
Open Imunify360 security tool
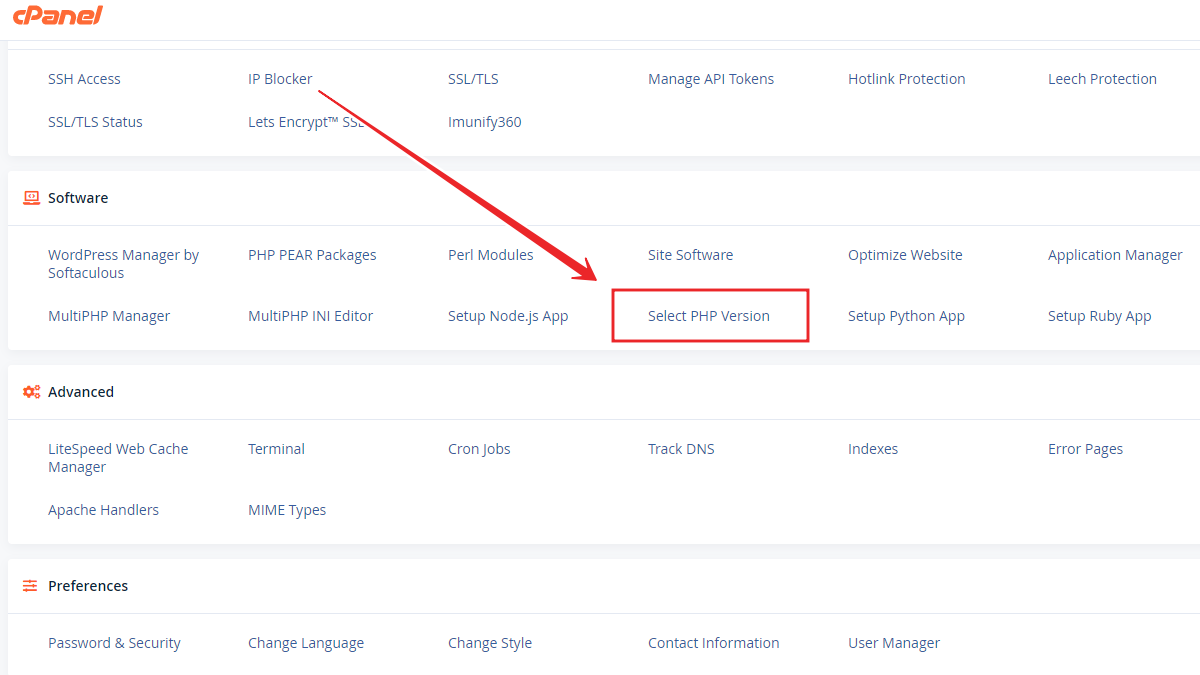(484, 121)
